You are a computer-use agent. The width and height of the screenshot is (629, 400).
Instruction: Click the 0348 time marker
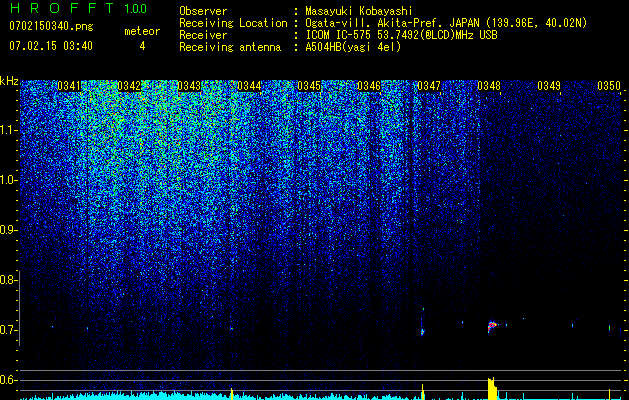tap(489, 86)
